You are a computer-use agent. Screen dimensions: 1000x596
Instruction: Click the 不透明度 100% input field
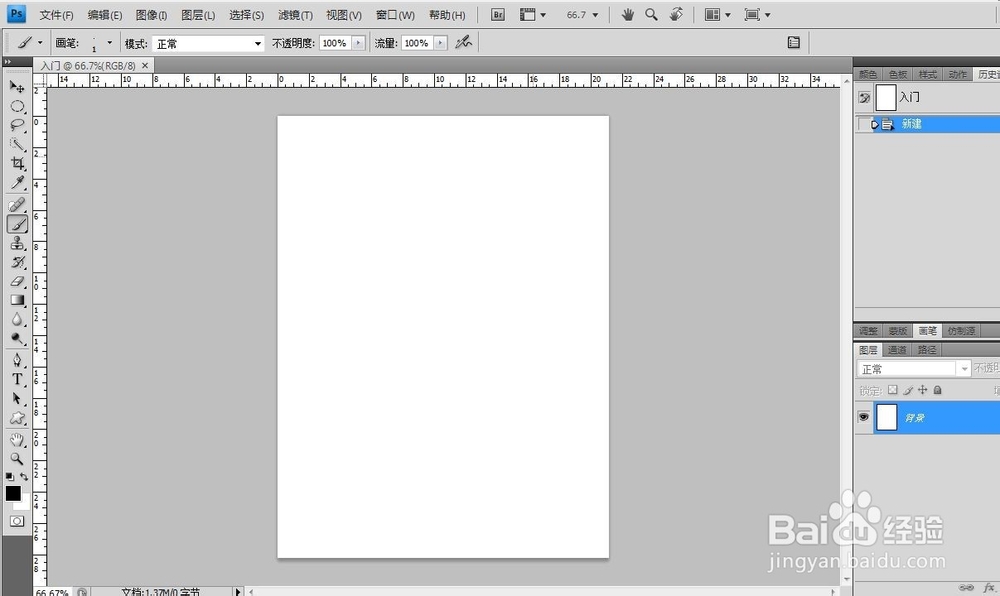(335, 43)
